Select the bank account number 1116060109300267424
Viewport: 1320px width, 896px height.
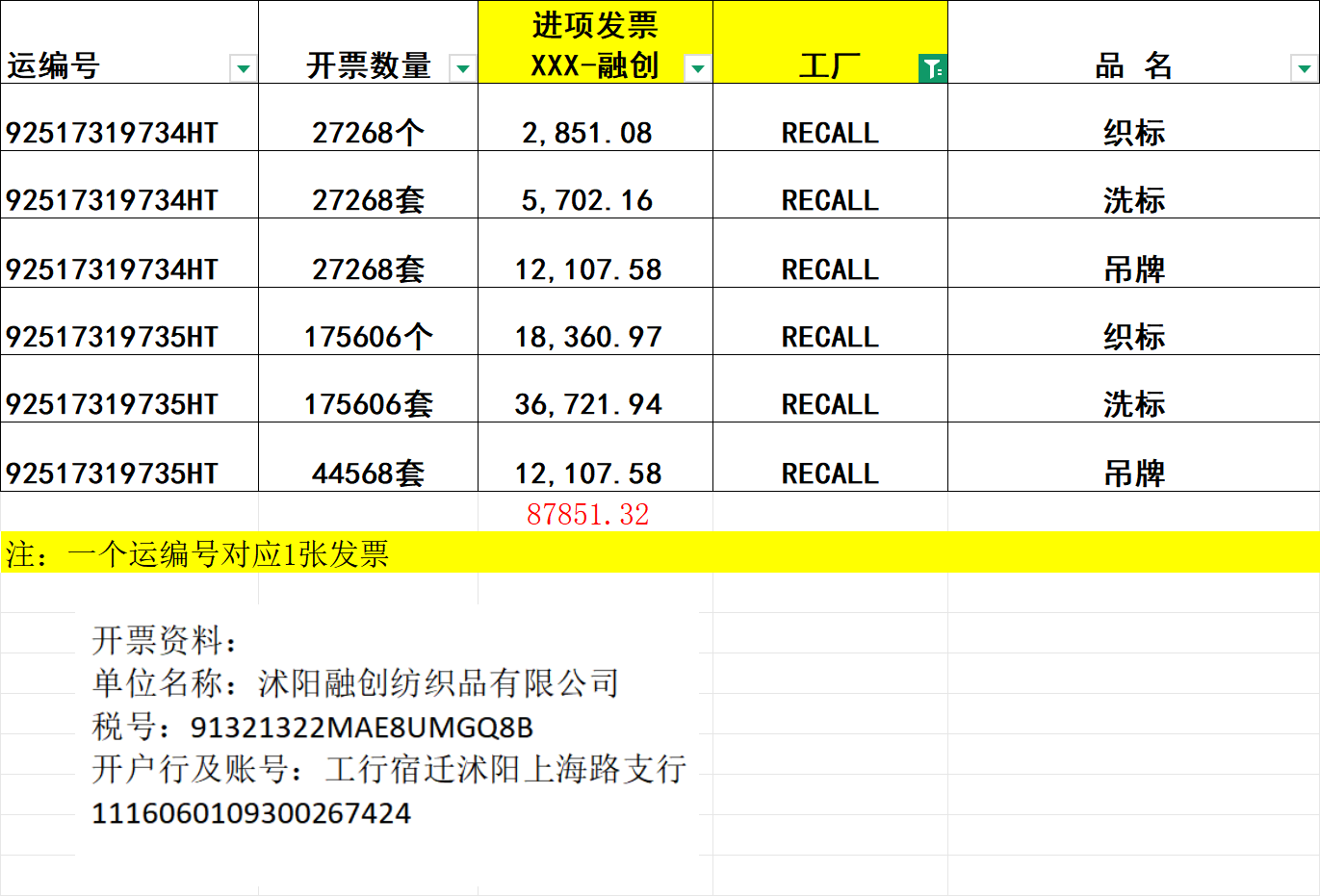(251, 813)
